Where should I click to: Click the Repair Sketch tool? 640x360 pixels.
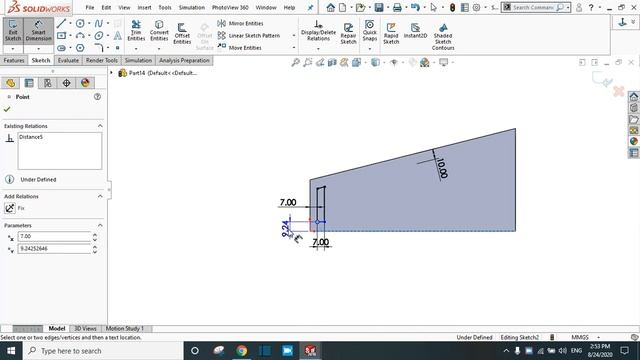pyautogui.click(x=348, y=33)
